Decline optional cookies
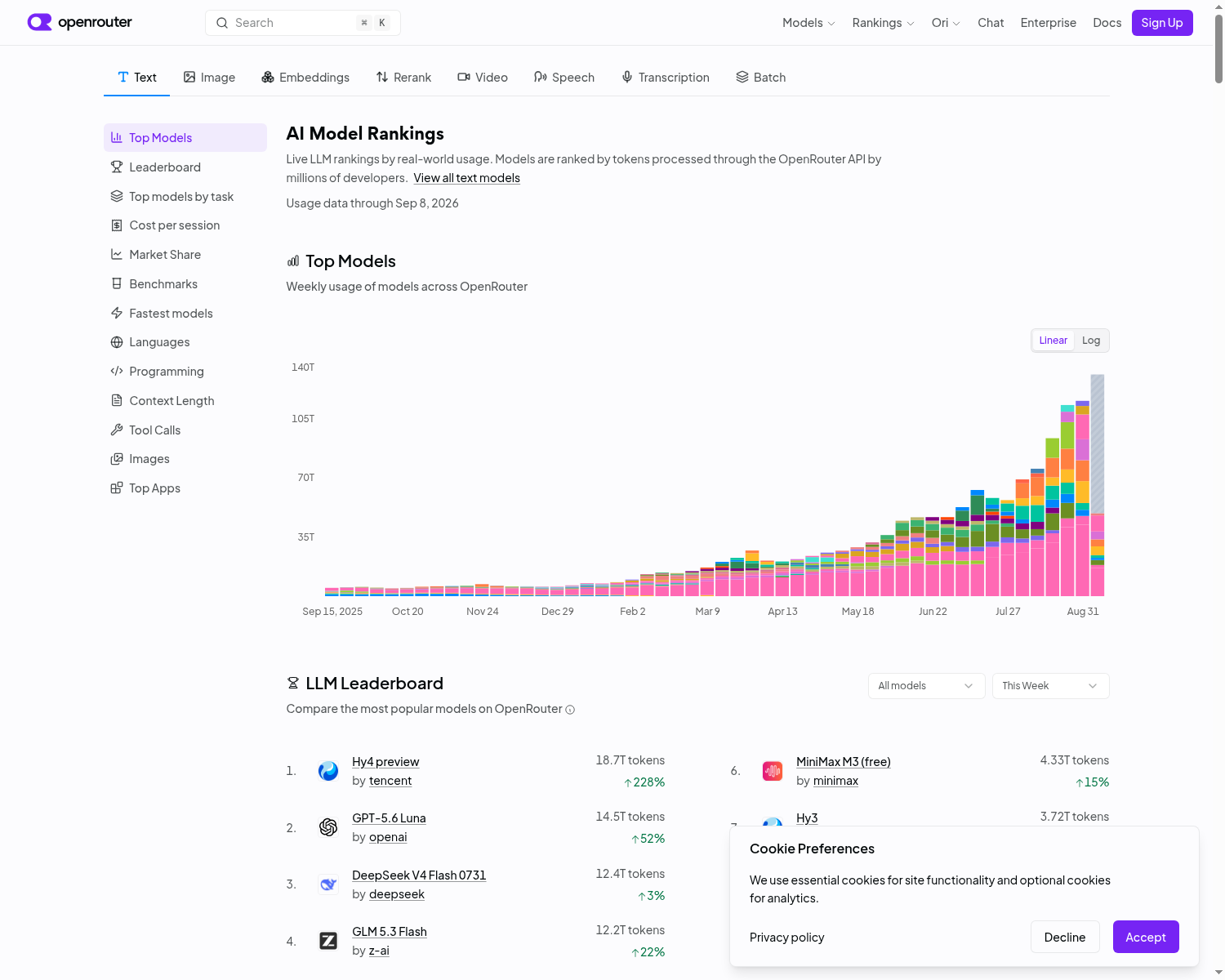 pyautogui.click(x=1065, y=937)
